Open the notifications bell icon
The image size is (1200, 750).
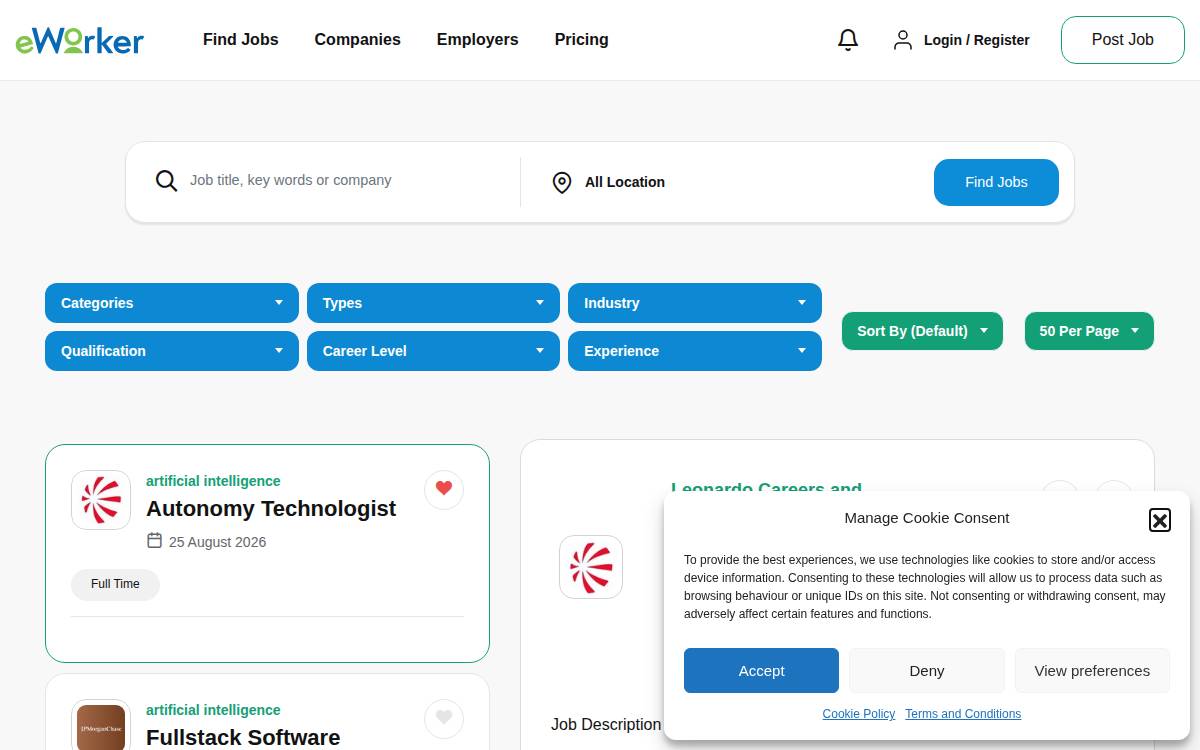[x=848, y=40]
